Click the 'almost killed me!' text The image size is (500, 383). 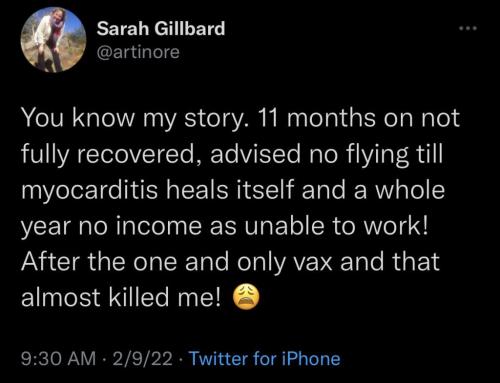point(121,297)
